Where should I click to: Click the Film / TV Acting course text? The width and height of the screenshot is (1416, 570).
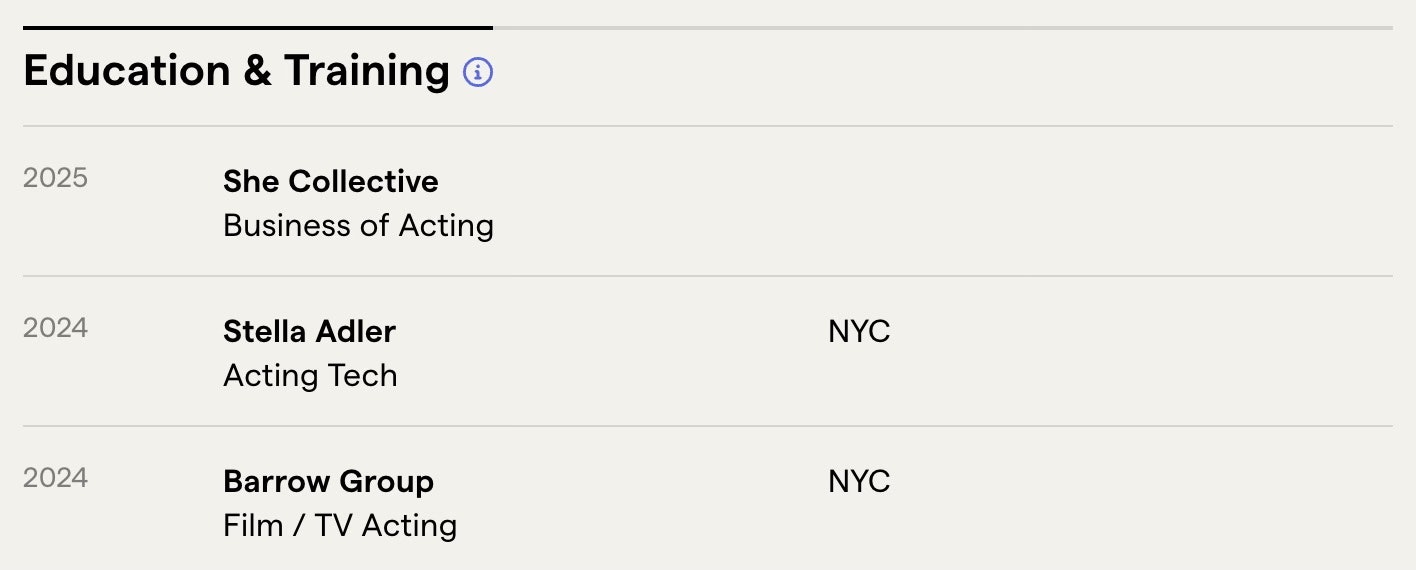coord(340,526)
